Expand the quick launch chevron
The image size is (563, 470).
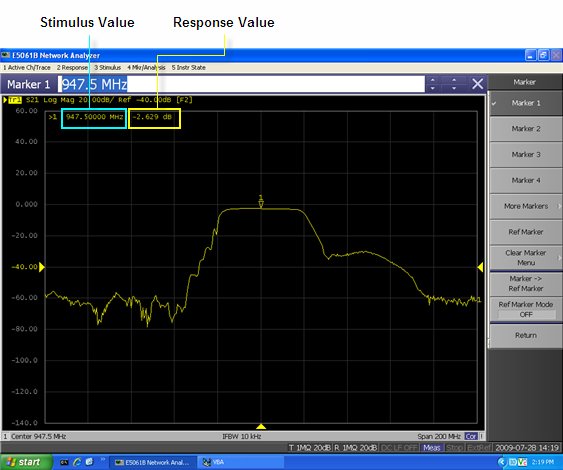pos(103,459)
